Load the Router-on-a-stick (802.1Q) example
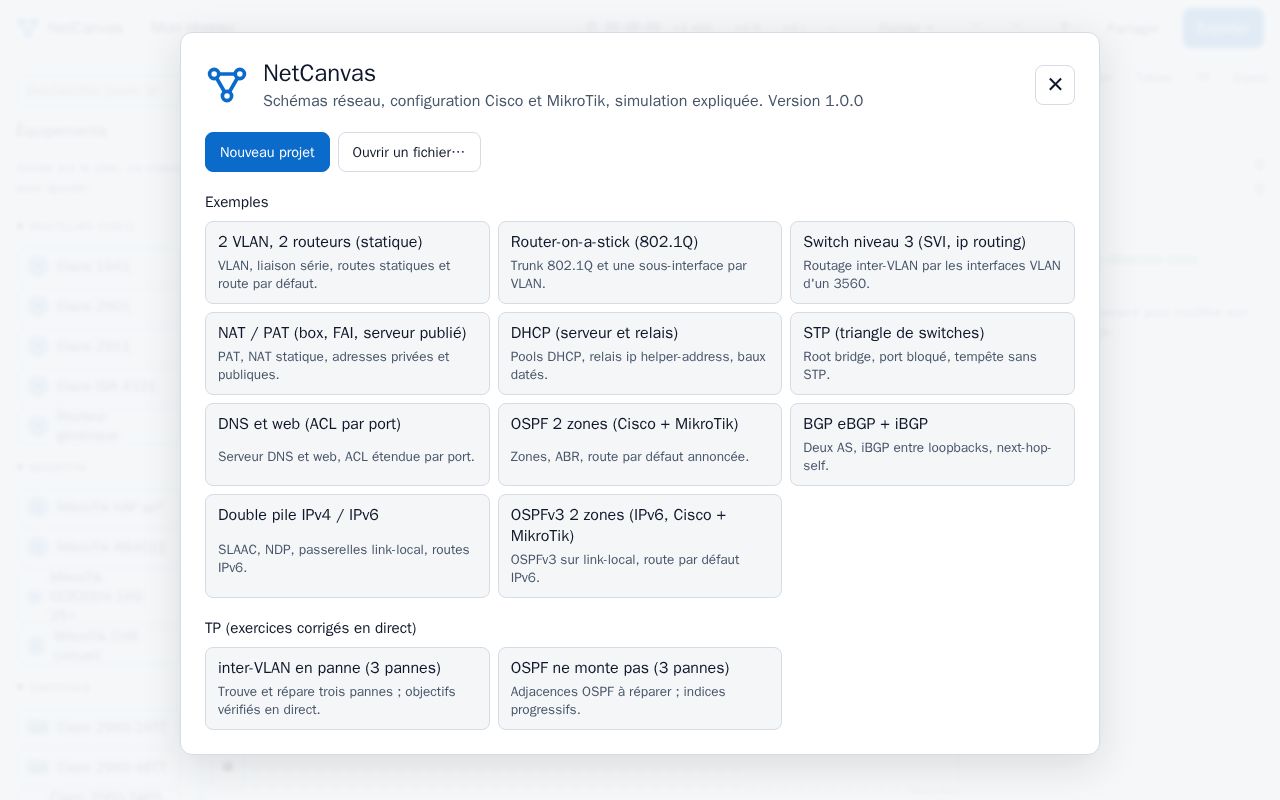The image size is (1280, 800). (x=640, y=262)
